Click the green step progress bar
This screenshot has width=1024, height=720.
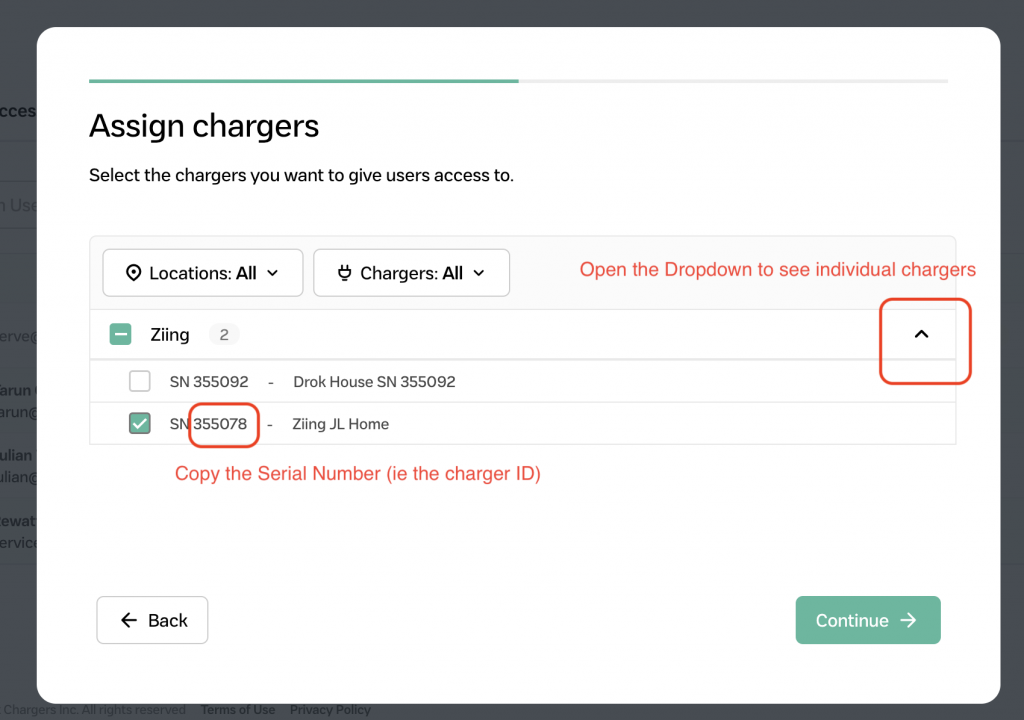click(303, 80)
